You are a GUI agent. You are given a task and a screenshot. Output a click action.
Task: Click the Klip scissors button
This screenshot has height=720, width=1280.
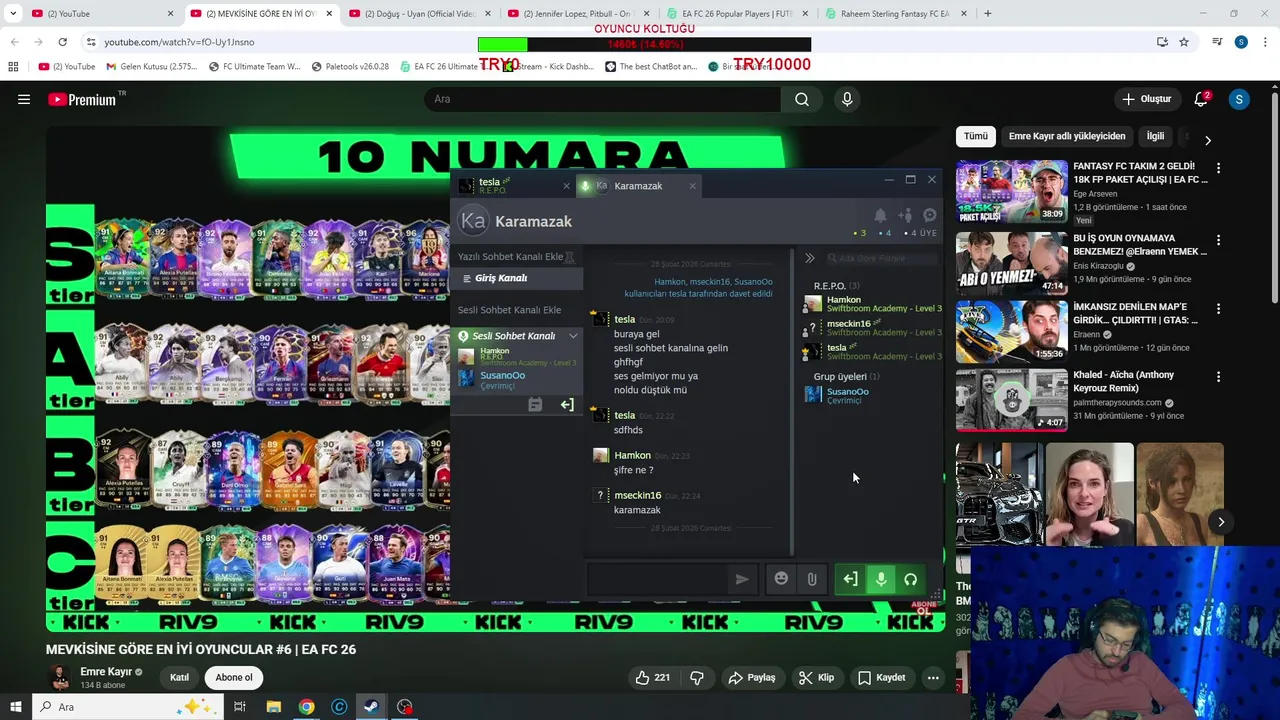pos(816,678)
